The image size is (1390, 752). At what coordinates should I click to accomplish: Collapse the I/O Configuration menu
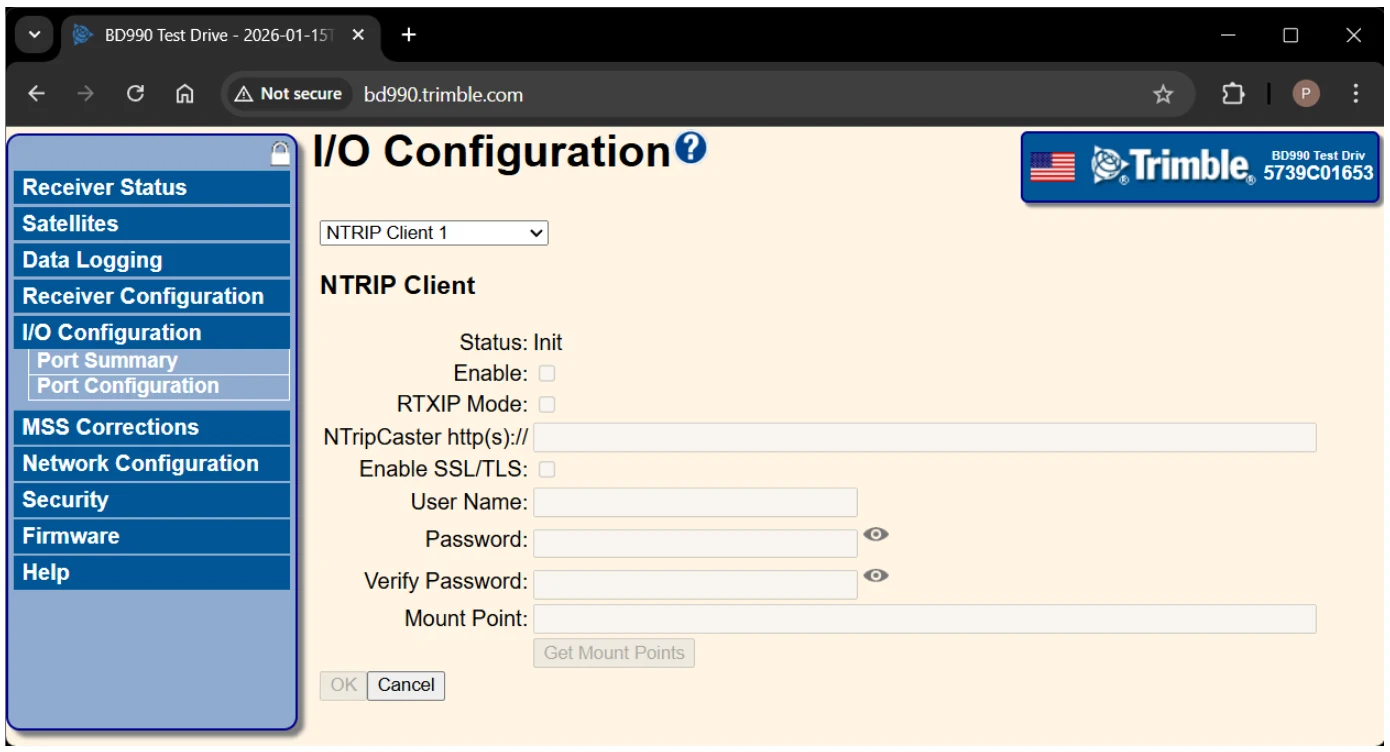pyautogui.click(x=152, y=333)
